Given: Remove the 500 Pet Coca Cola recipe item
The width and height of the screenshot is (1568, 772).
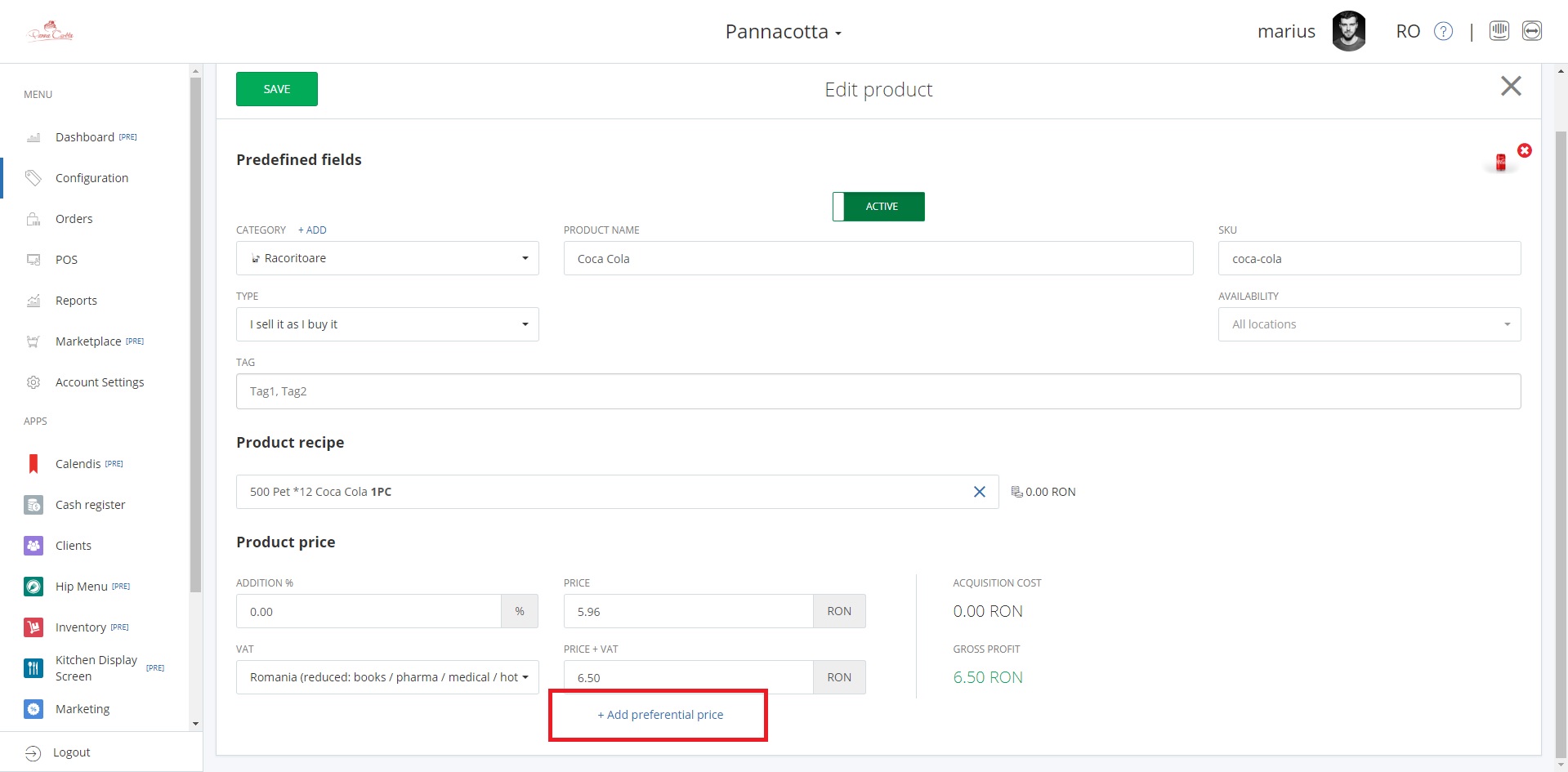Looking at the screenshot, I should [x=980, y=492].
